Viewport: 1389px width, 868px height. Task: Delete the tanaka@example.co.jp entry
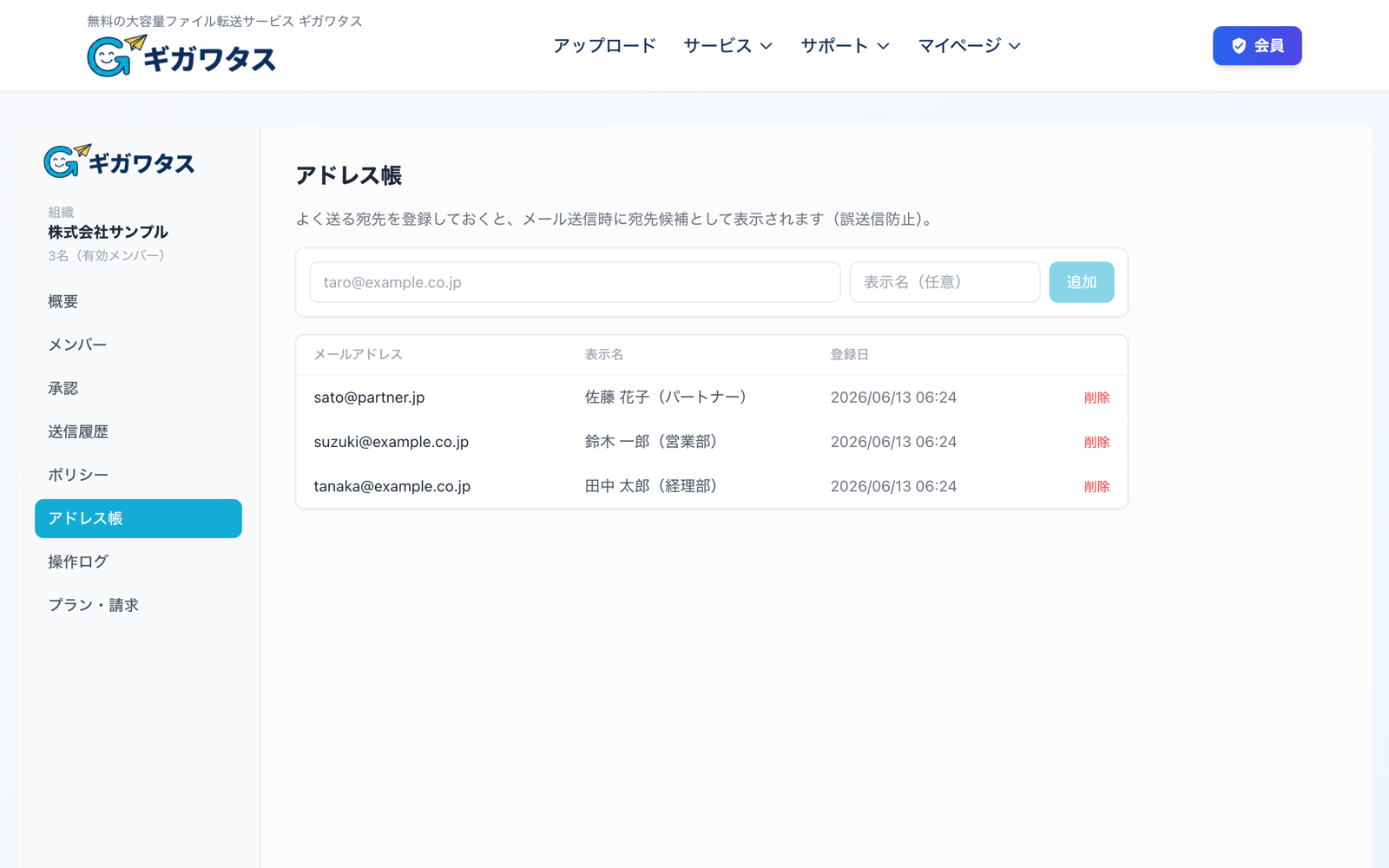(x=1096, y=486)
